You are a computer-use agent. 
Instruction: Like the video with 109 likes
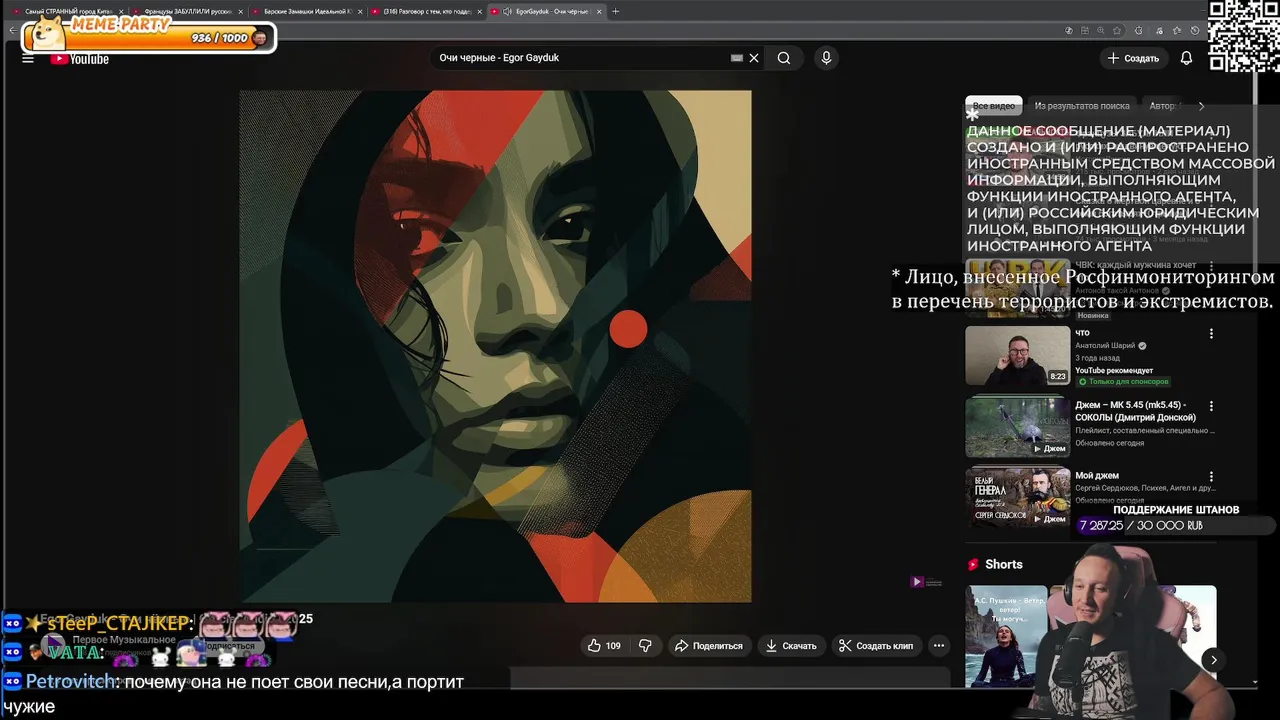click(604, 646)
